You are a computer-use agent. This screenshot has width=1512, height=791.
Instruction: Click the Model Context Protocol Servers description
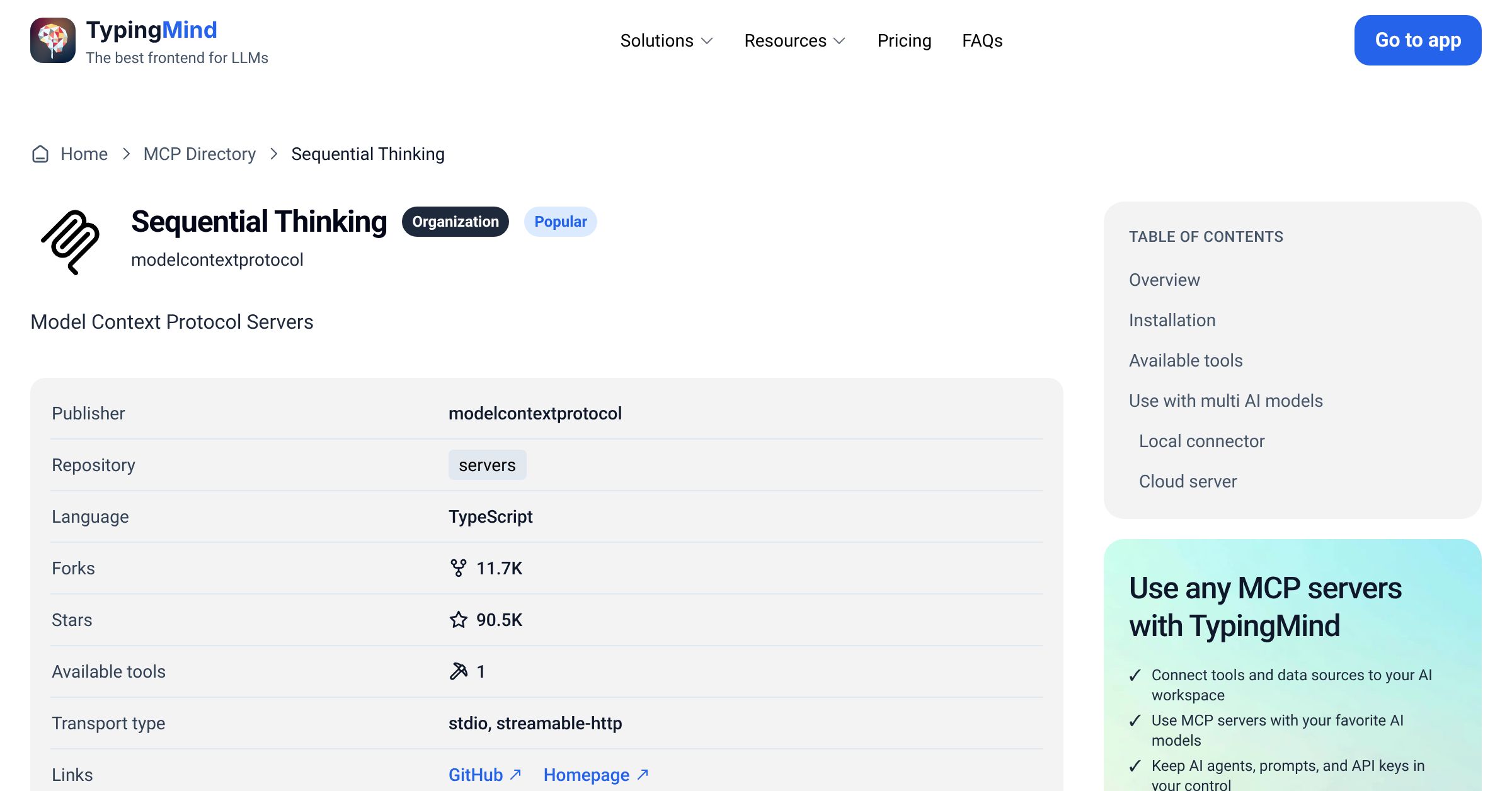pos(172,322)
